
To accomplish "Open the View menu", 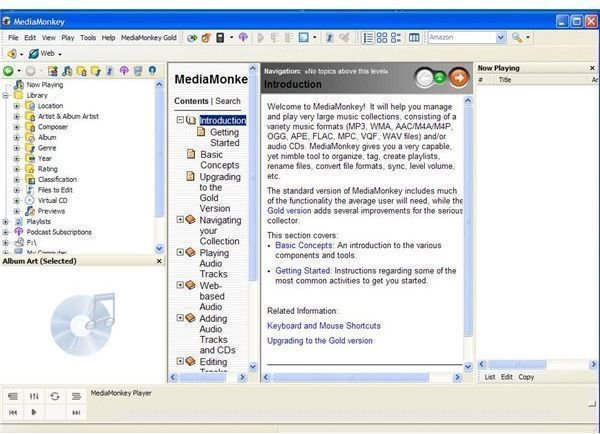I will (x=49, y=38).
